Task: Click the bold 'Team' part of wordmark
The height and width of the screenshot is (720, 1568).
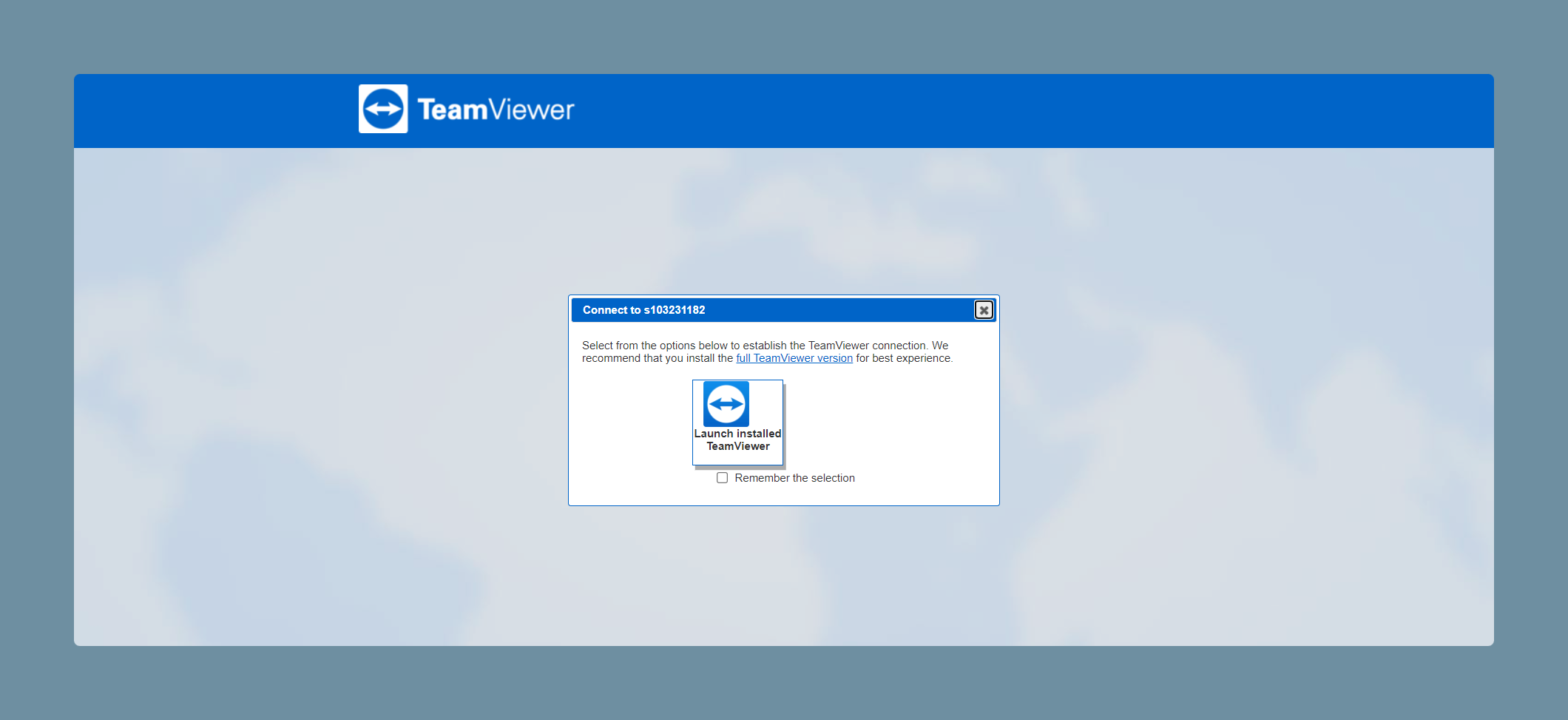Action: click(x=453, y=110)
